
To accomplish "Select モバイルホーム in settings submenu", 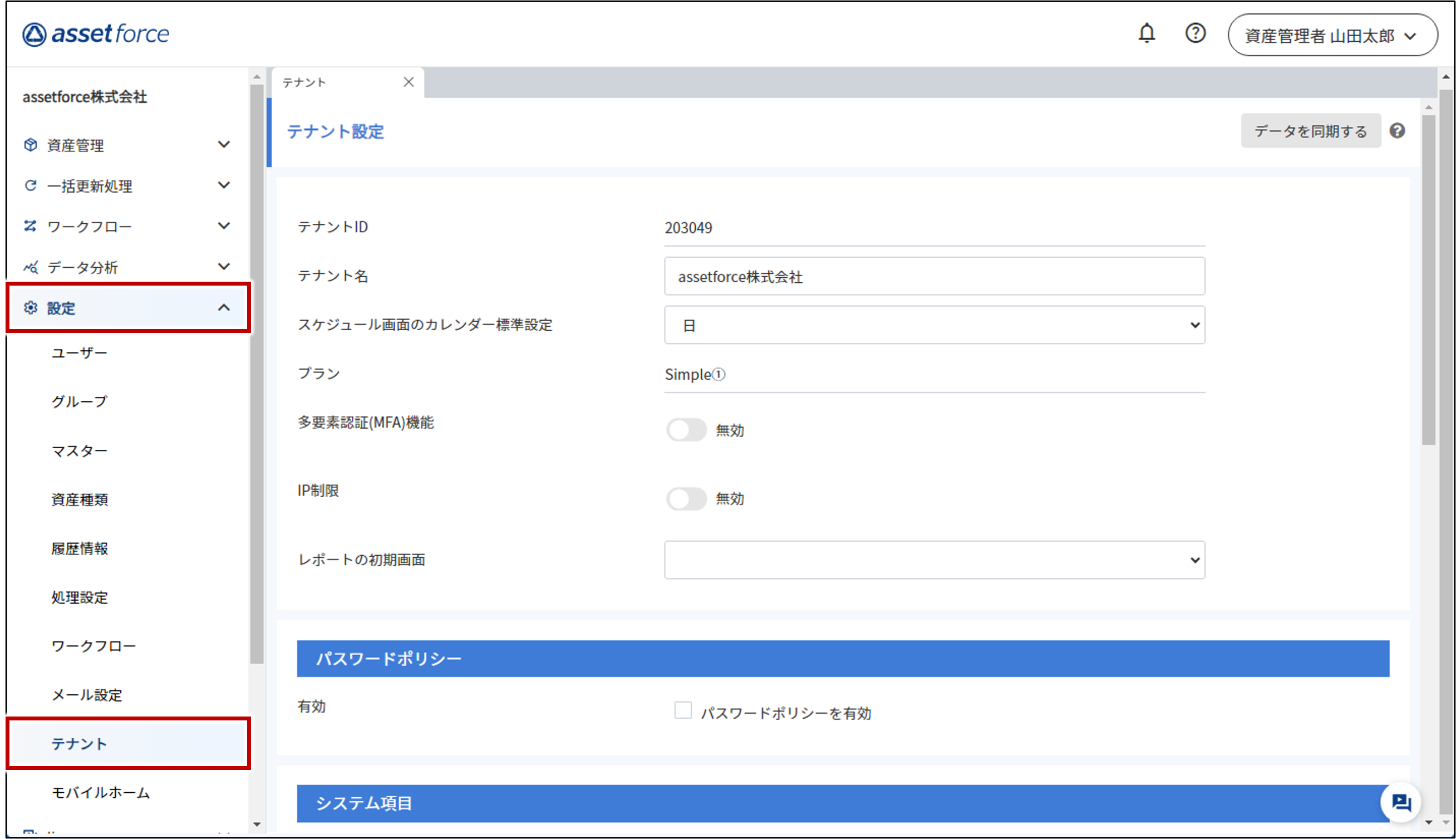I will (101, 792).
